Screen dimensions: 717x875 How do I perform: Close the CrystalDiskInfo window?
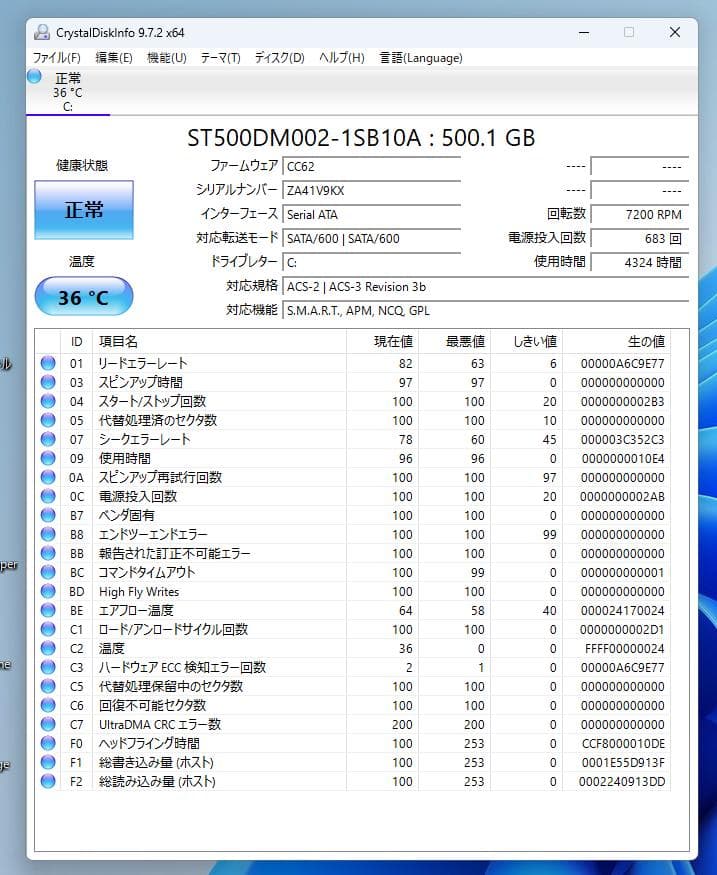(x=675, y=32)
